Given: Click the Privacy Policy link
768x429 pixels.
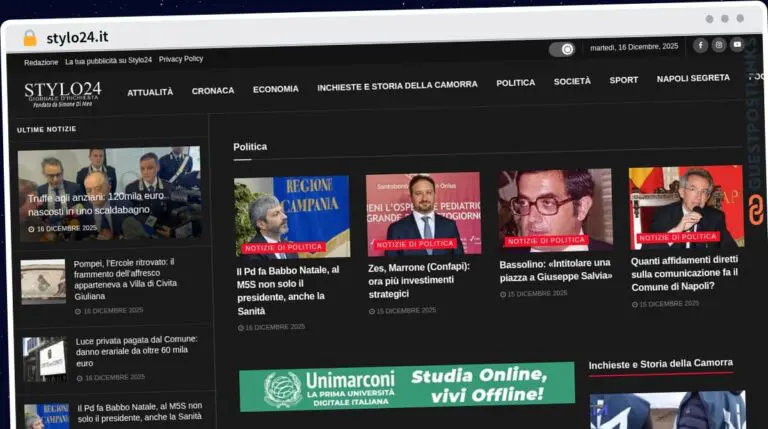Looking at the screenshot, I should [181, 59].
